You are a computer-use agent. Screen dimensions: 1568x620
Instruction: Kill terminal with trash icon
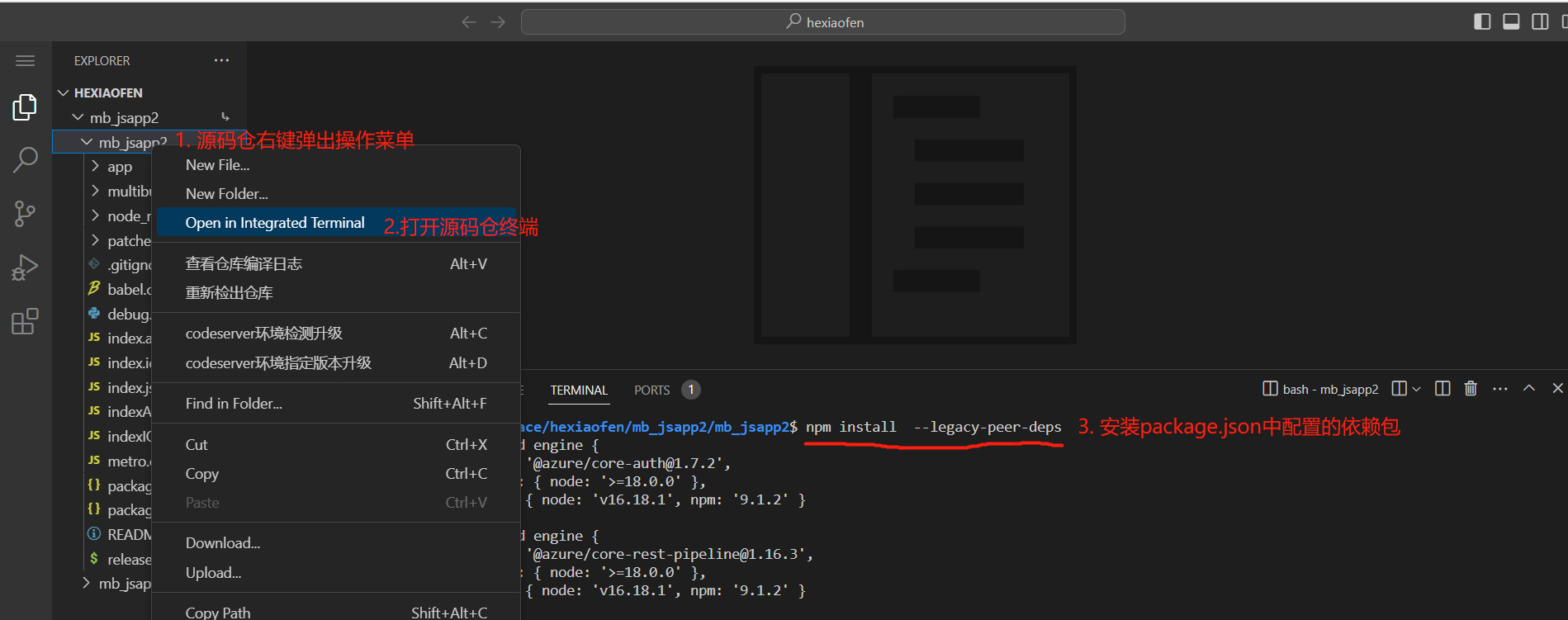click(1471, 389)
